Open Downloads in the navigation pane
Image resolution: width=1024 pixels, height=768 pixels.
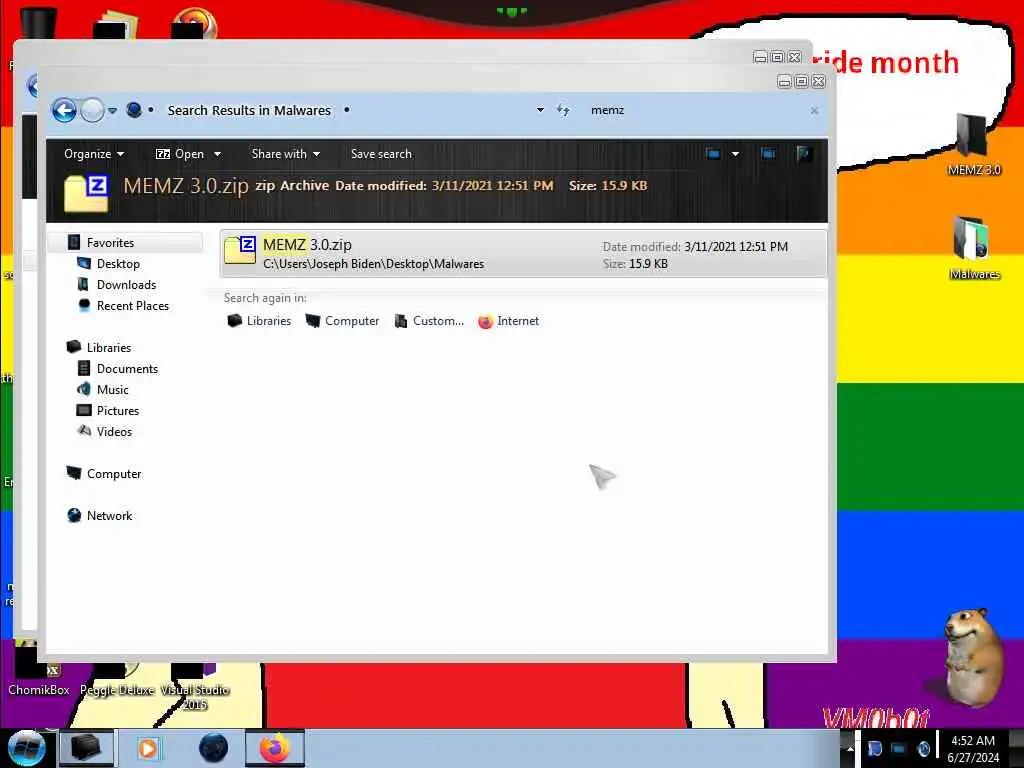pyautogui.click(x=126, y=285)
